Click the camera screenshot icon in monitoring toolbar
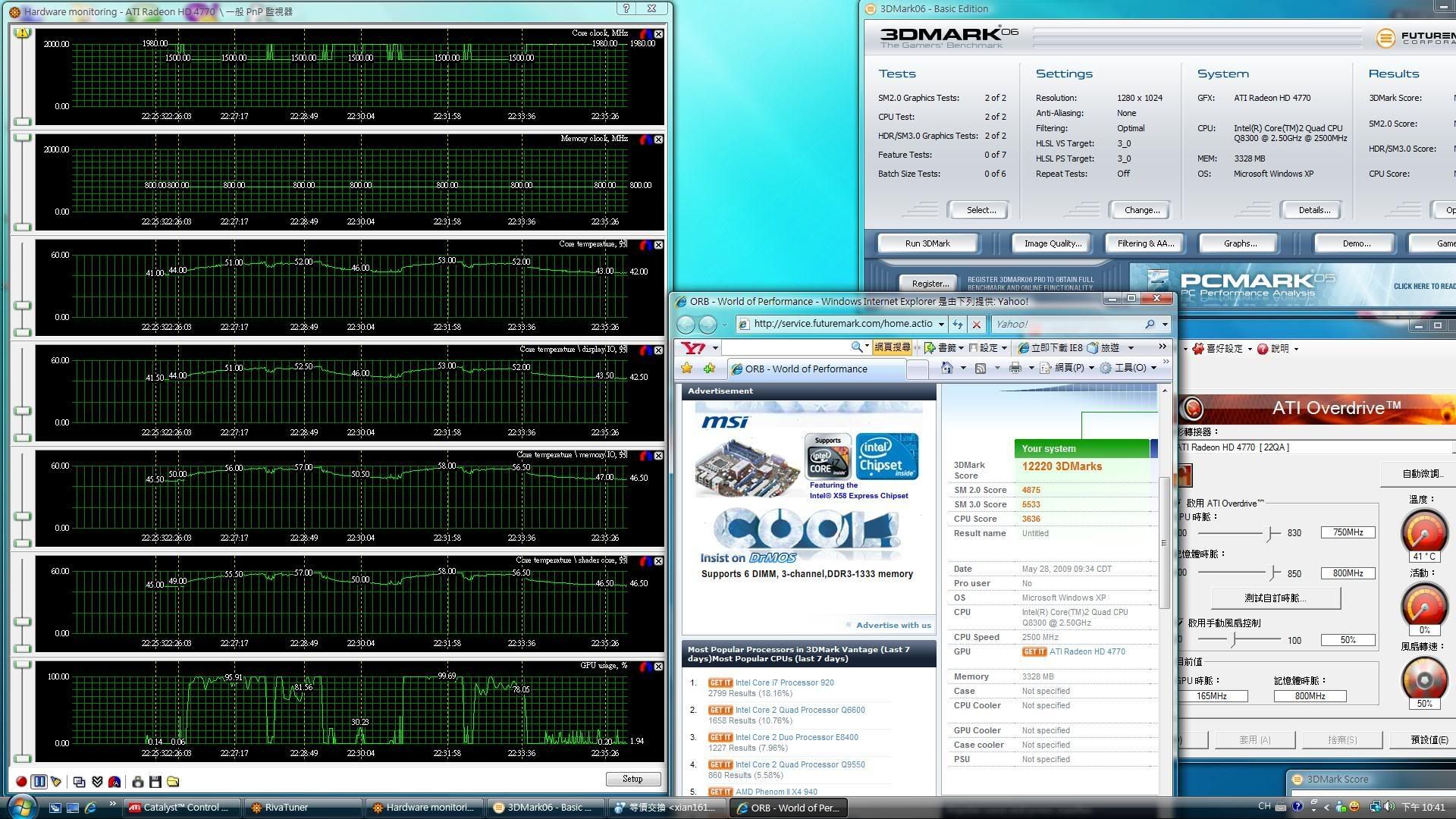 (137, 781)
